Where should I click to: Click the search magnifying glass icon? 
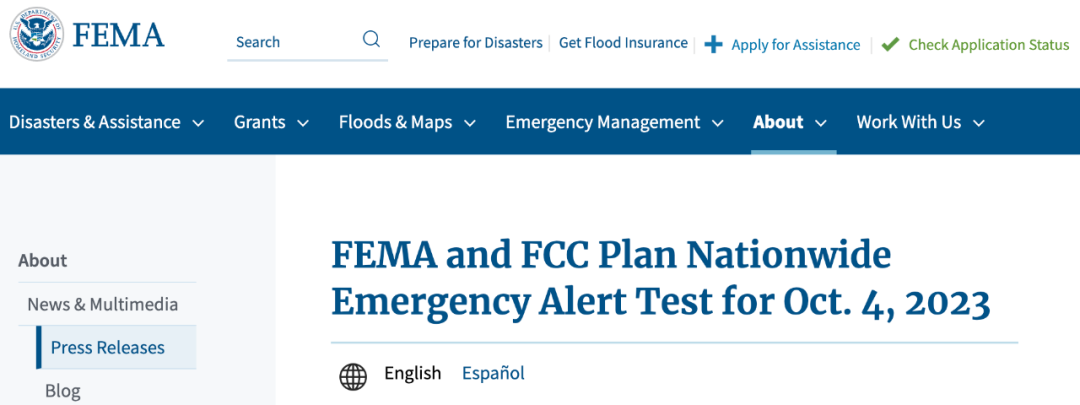click(x=371, y=40)
